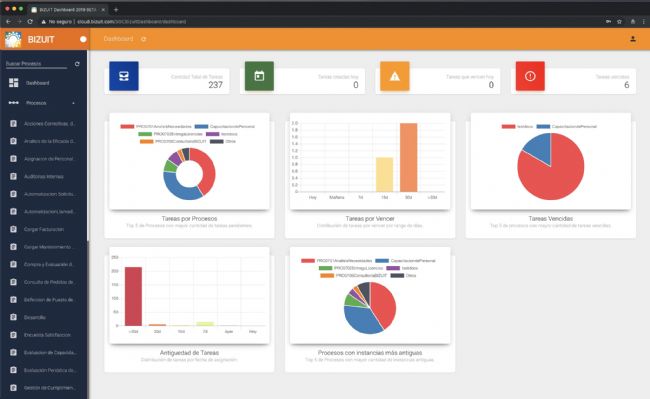
Task: Bookmark the page with the star icon
Action: 619,21
